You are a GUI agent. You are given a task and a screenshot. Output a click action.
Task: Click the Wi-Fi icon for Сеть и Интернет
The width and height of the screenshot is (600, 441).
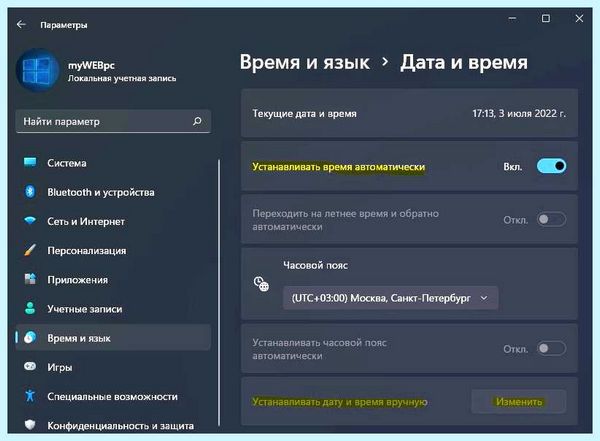[30, 220]
